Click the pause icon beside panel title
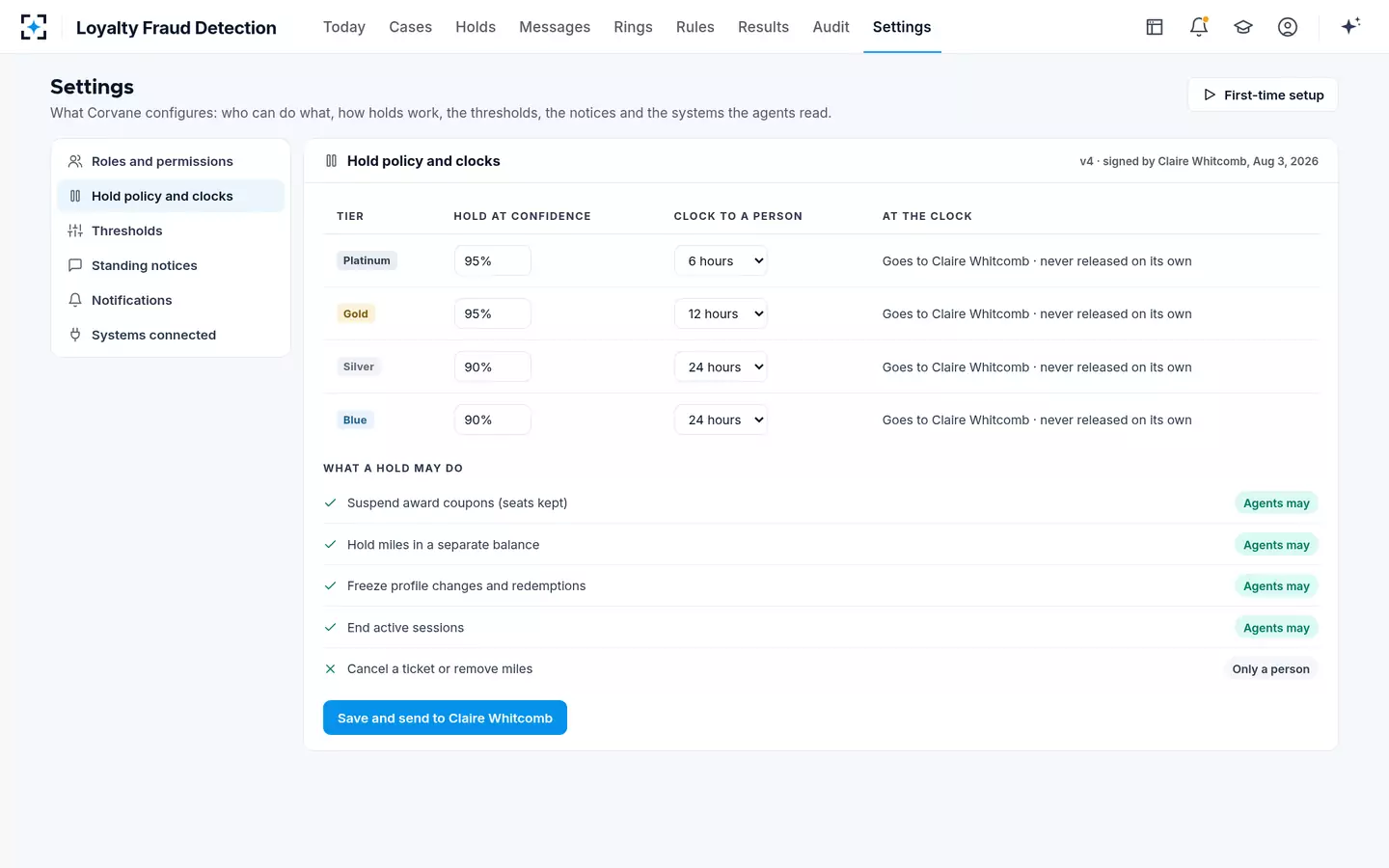 (x=331, y=161)
